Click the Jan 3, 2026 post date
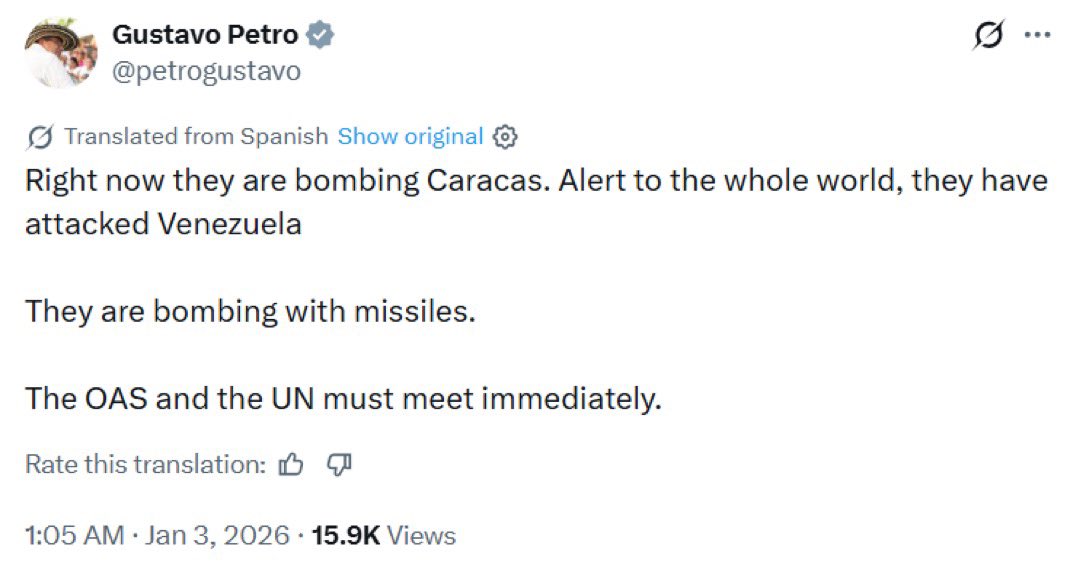Viewport: 1070px width, 578px height. tap(217, 536)
